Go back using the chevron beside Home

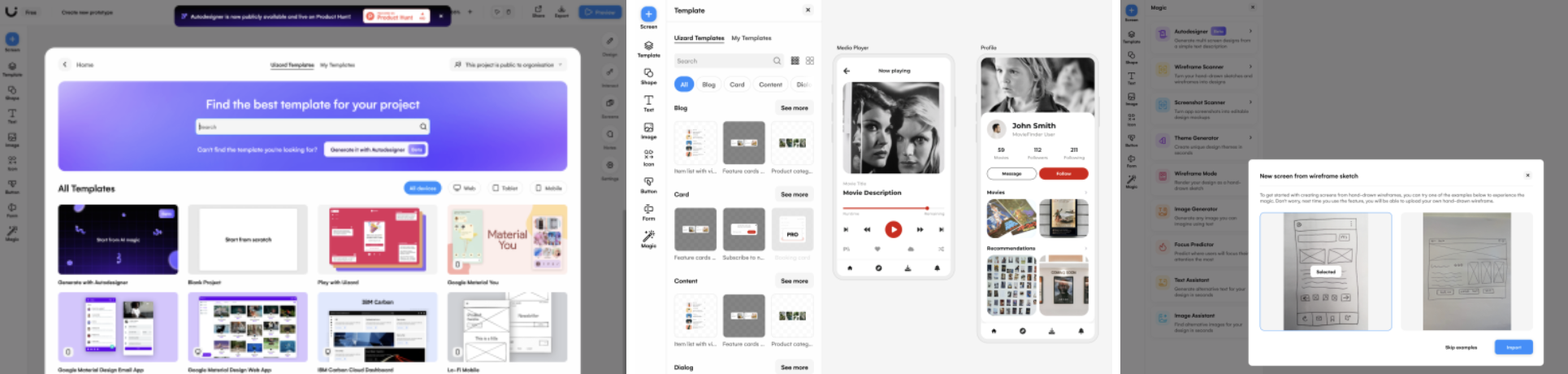pos(65,64)
